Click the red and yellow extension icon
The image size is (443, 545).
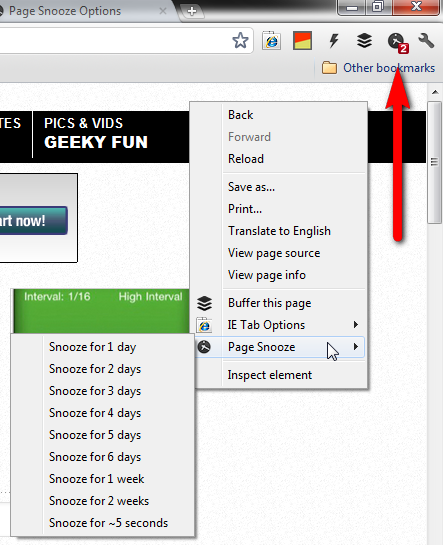(x=302, y=41)
